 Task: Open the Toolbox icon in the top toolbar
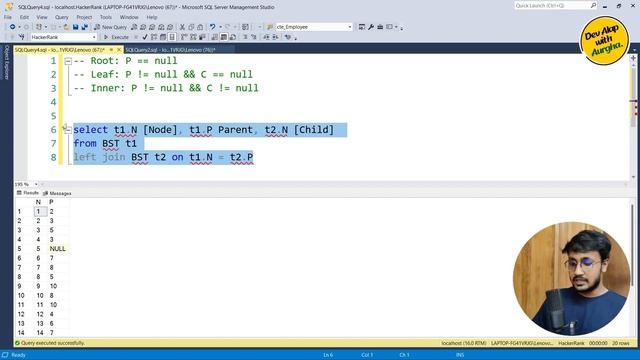click(380, 27)
